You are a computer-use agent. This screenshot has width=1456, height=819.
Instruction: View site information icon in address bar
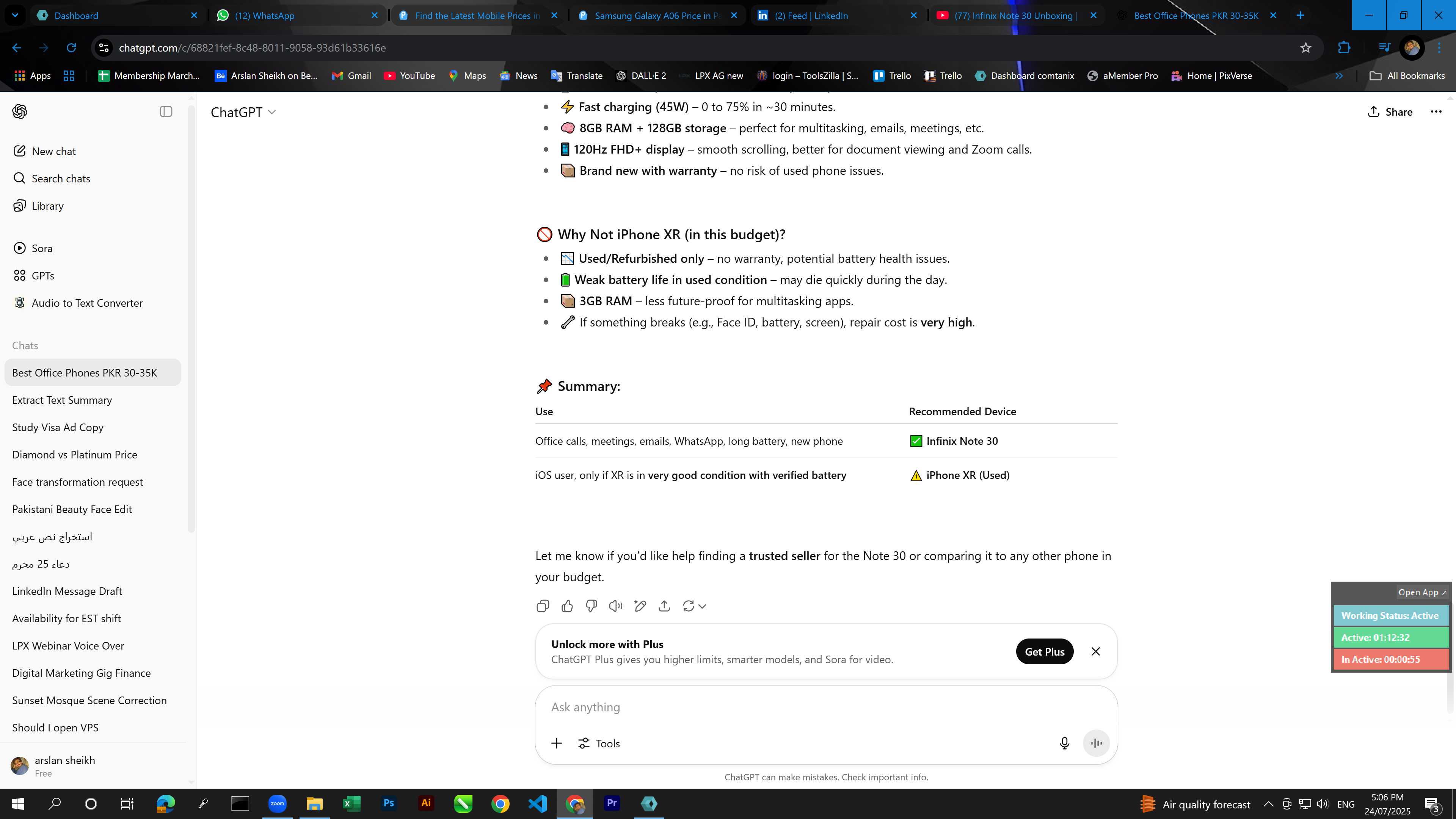click(x=104, y=48)
